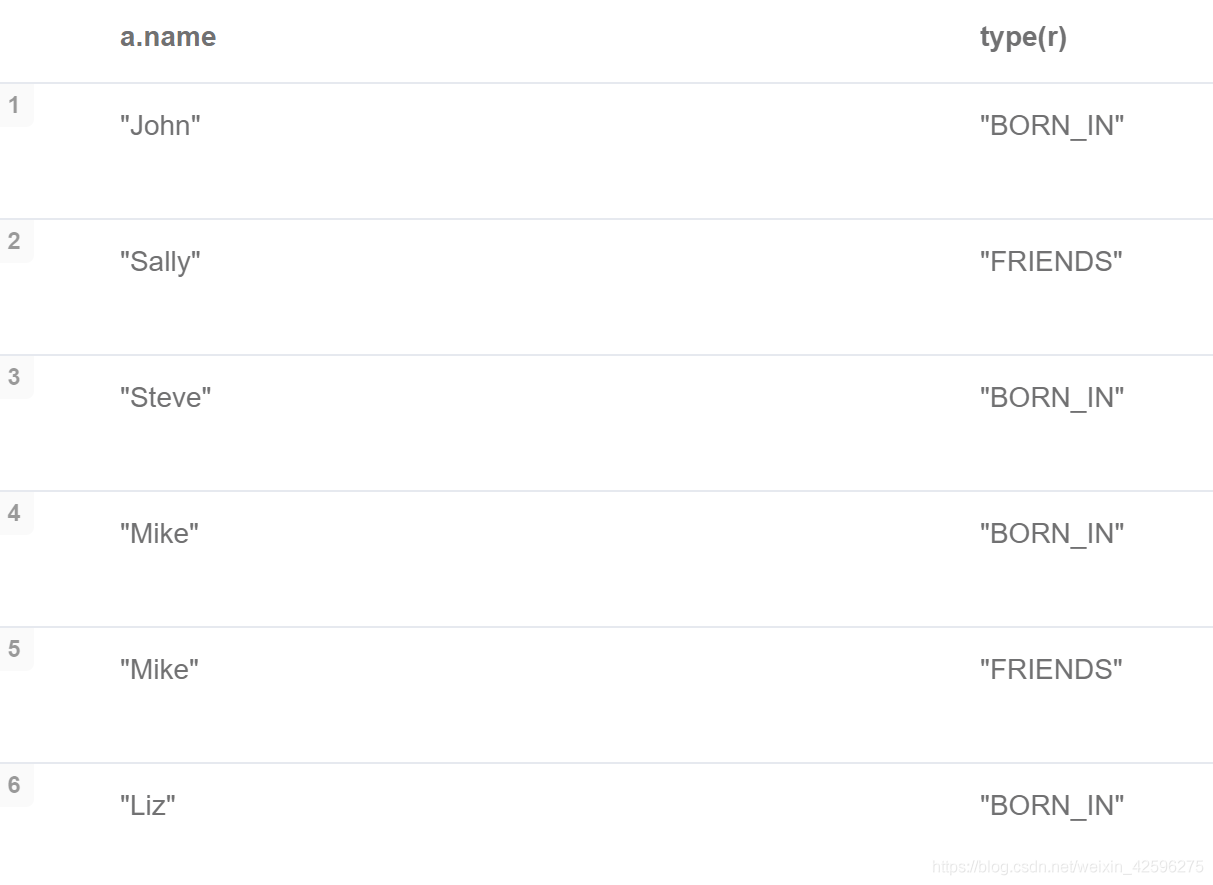Select row number 5 index cell
Image resolution: width=1213 pixels, height=885 pixels.
pyautogui.click(x=14, y=649)
